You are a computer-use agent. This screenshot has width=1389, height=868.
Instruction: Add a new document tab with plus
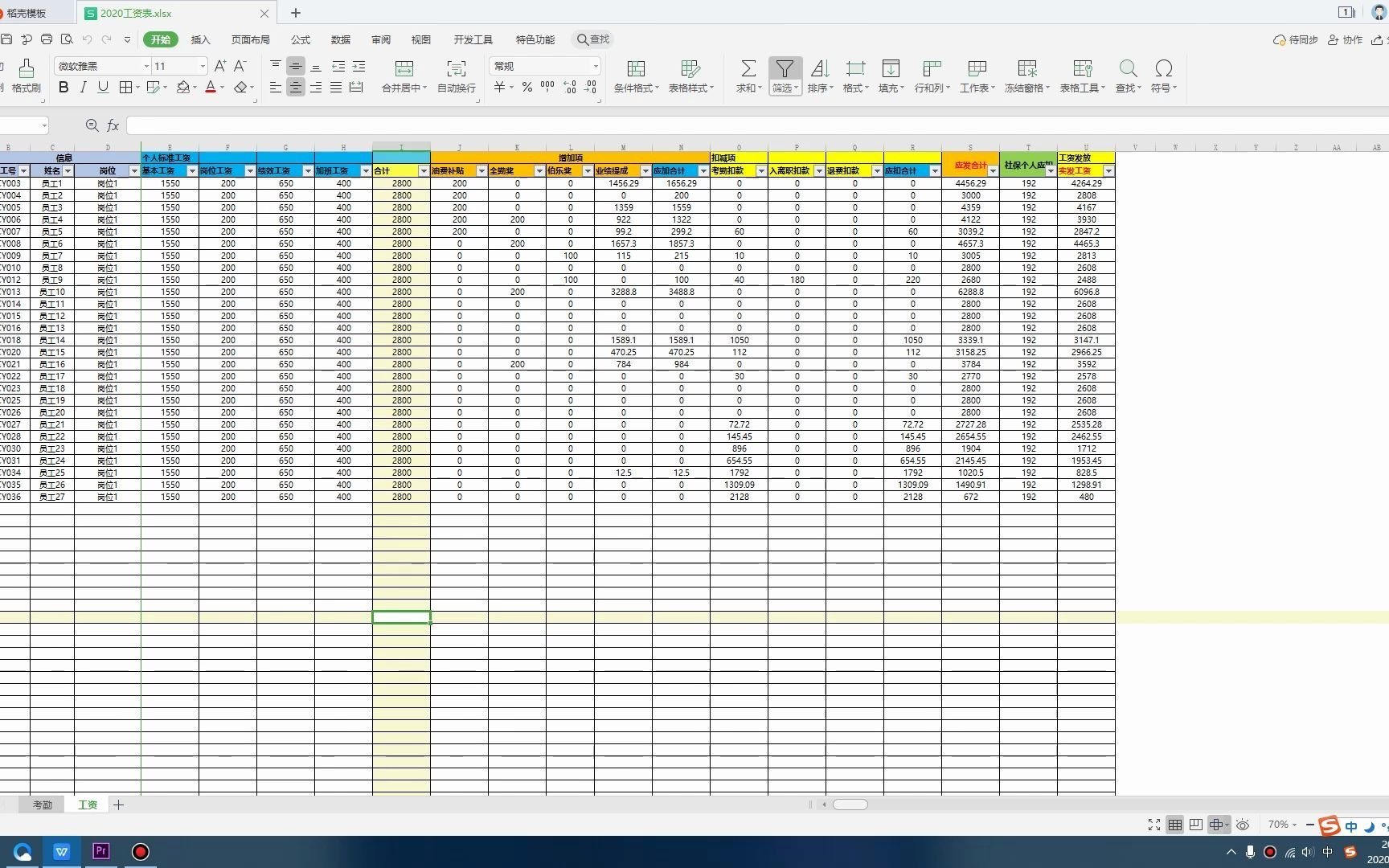pos(296,13)
